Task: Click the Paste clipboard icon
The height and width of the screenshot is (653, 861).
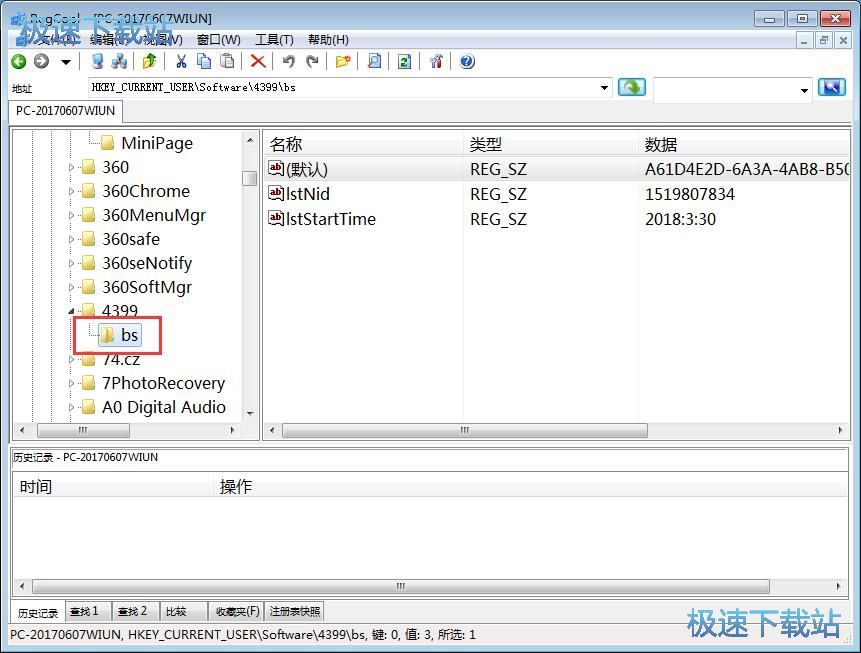Action: (x=228, y=62)
